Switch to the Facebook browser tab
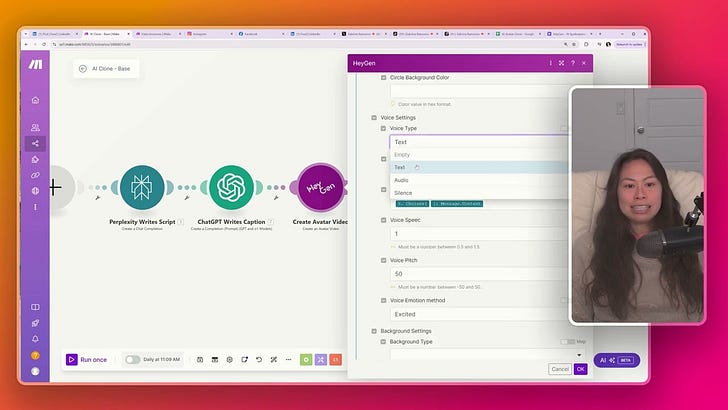 tap(260, 34)
